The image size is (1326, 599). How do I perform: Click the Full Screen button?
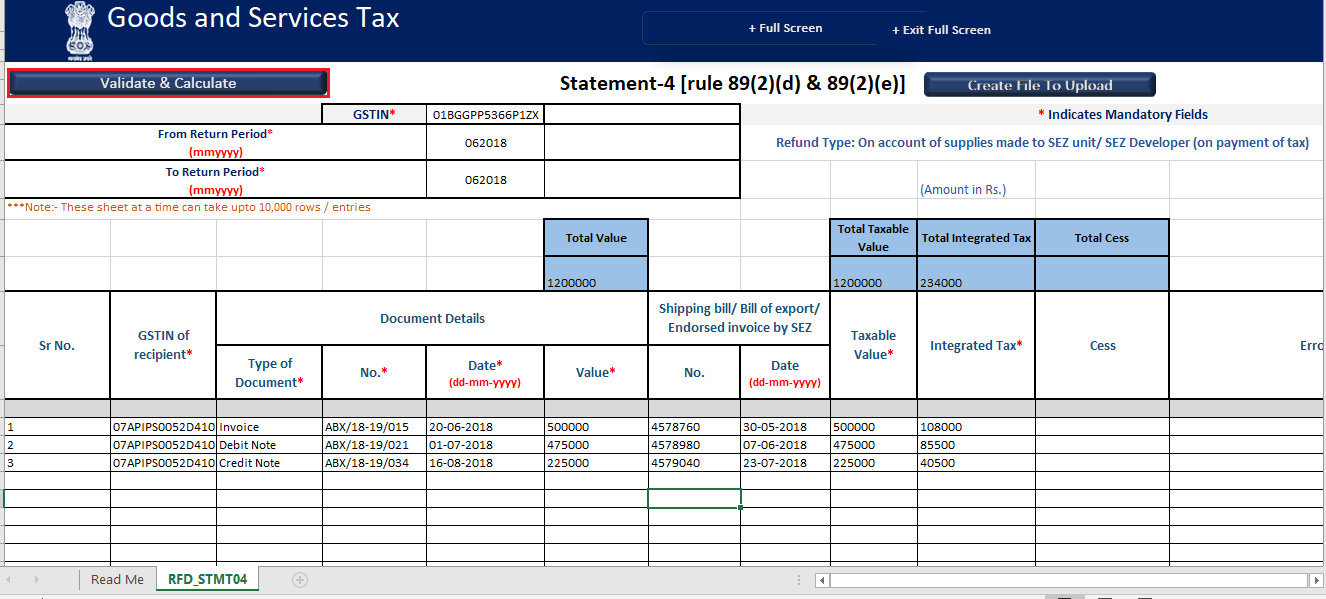(785, 27)
